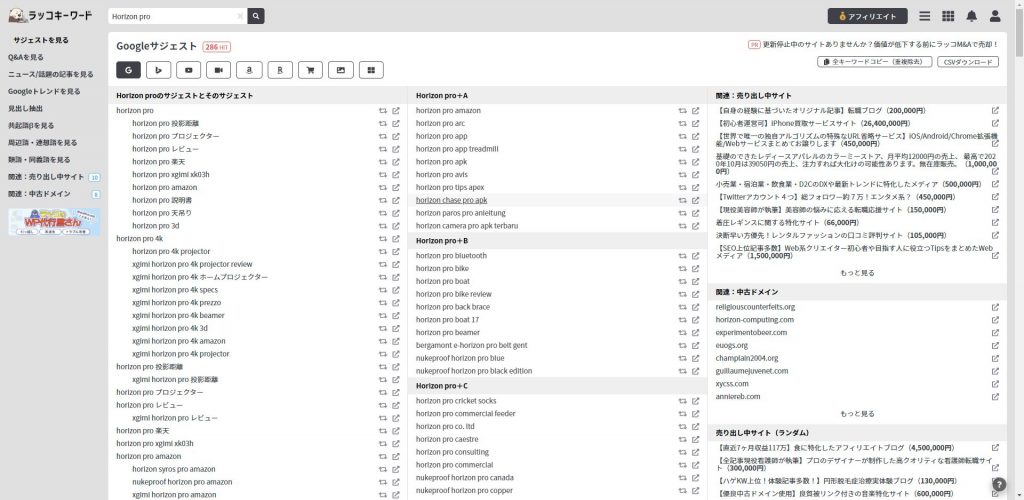Open 関連：売り出し中サイト in sidebar
Screen dimensions: 1024x500
click(46, 177)
